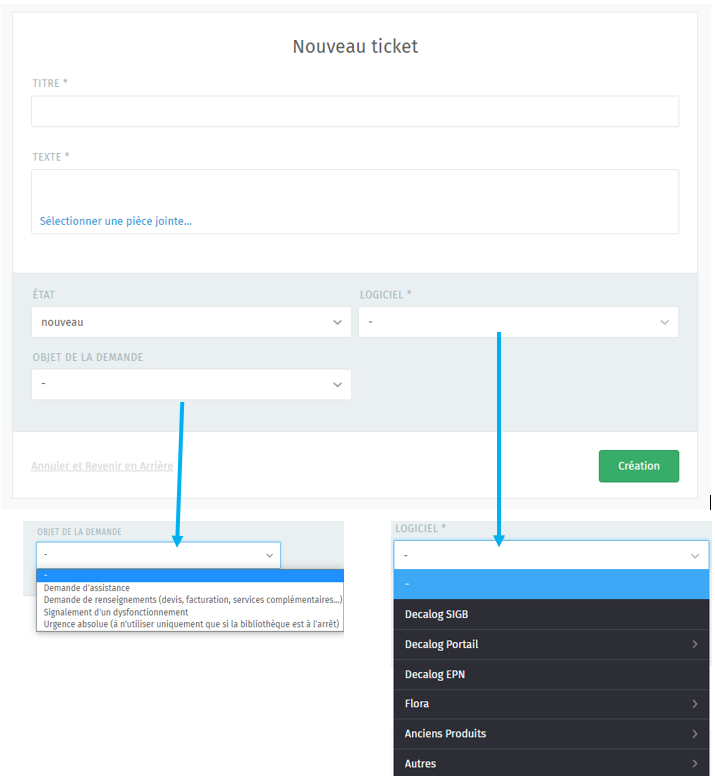The width and height of the screenshot is (715, 782).
Task: Click inside the TEXTE text area
Action: click(x=355, y=201)
